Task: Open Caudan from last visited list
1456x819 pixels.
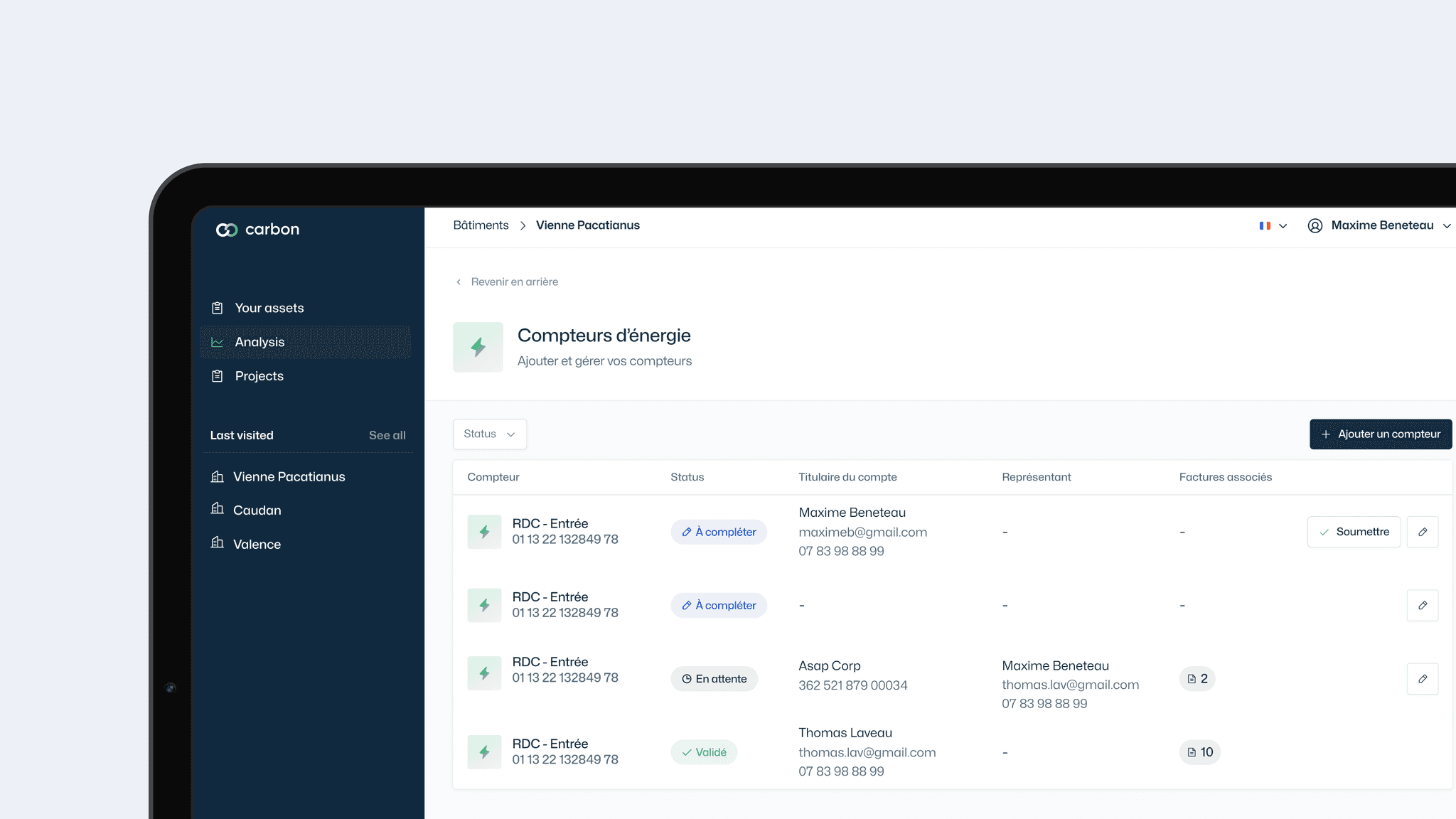Action: click(x=257, y=510)
